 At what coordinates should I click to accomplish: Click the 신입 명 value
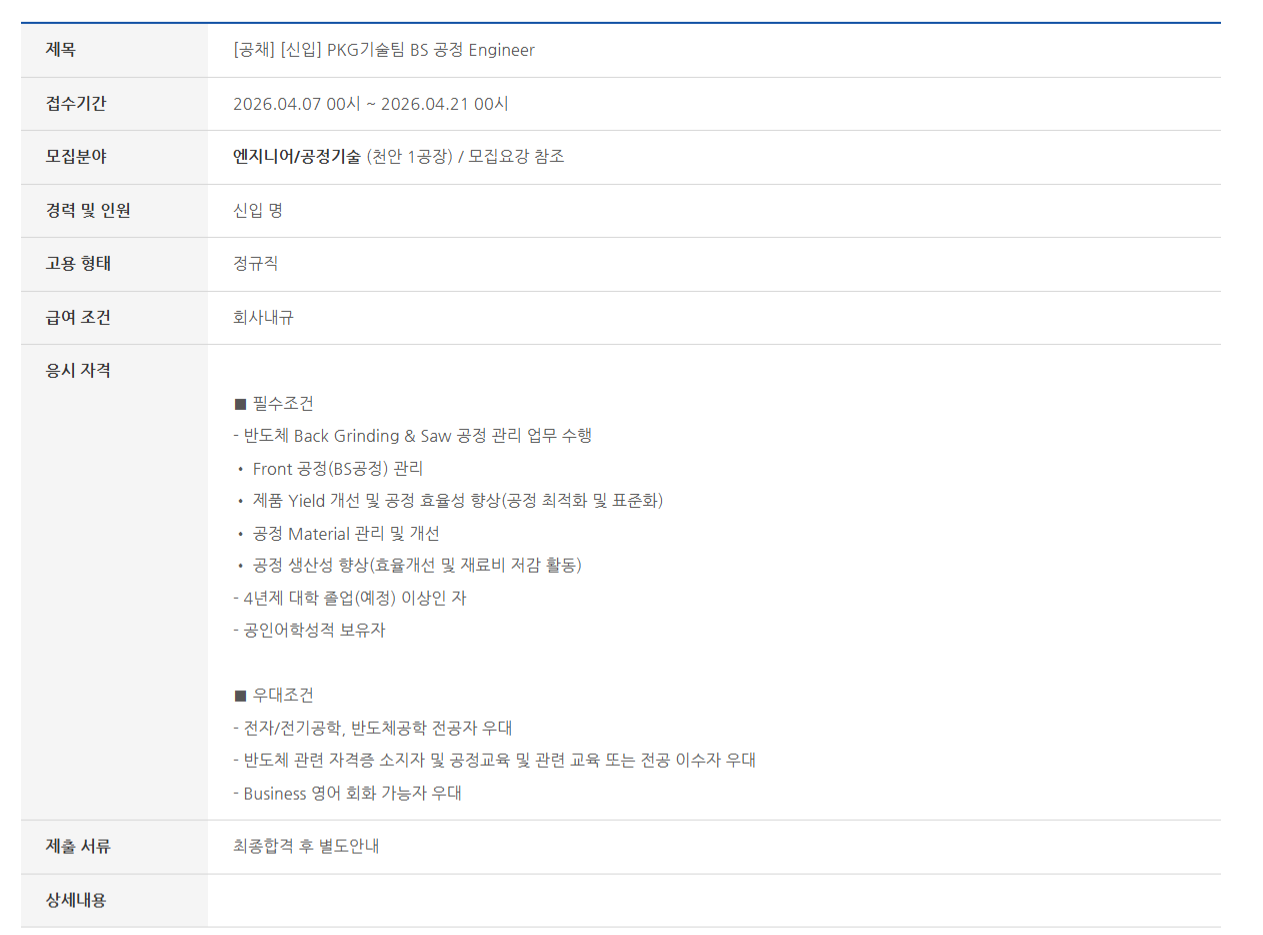(x=258, y=211)
